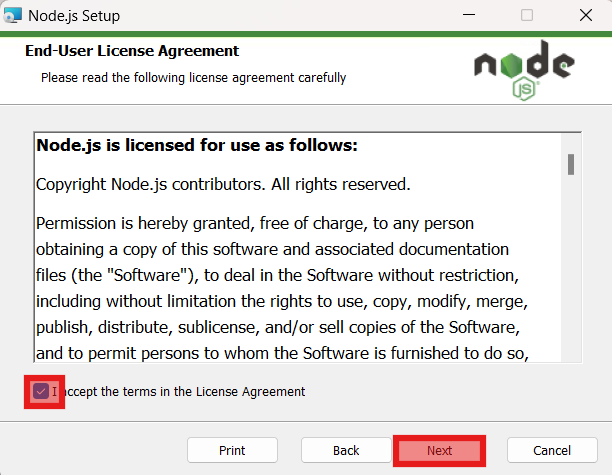This screenshot has width=612, height=475.
Task: Click the "Please read the following license" subtitle
Action: [x=193, y=77]
